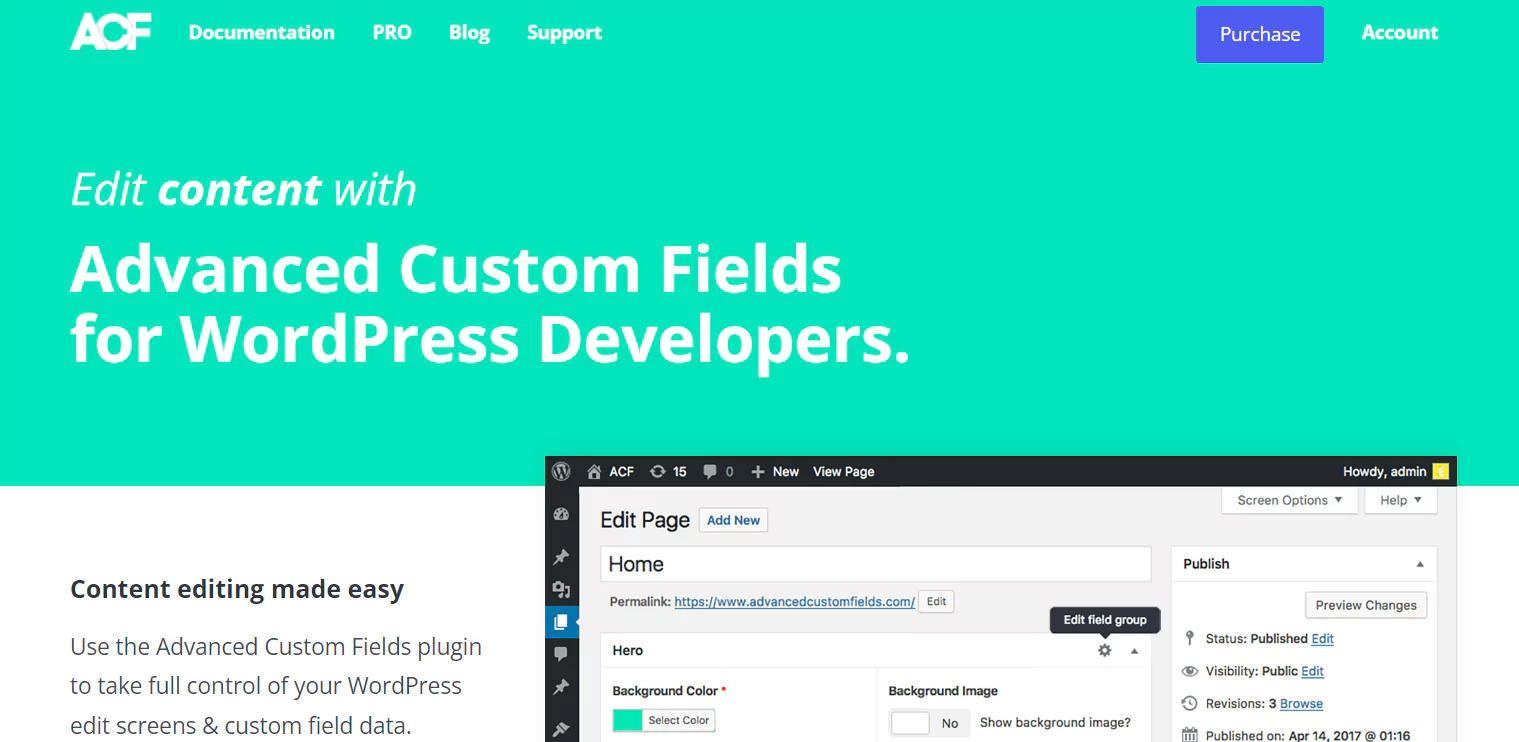The width and height of the screenshot is (1519, 742).
Task: Open the Account menu item
Action: point(1400,32)
